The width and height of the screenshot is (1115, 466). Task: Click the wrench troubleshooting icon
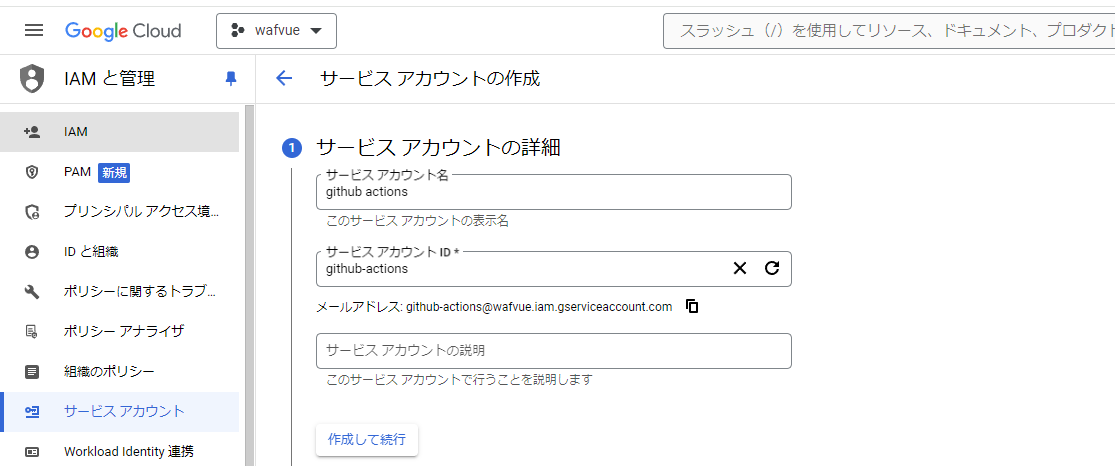point(32,292)
